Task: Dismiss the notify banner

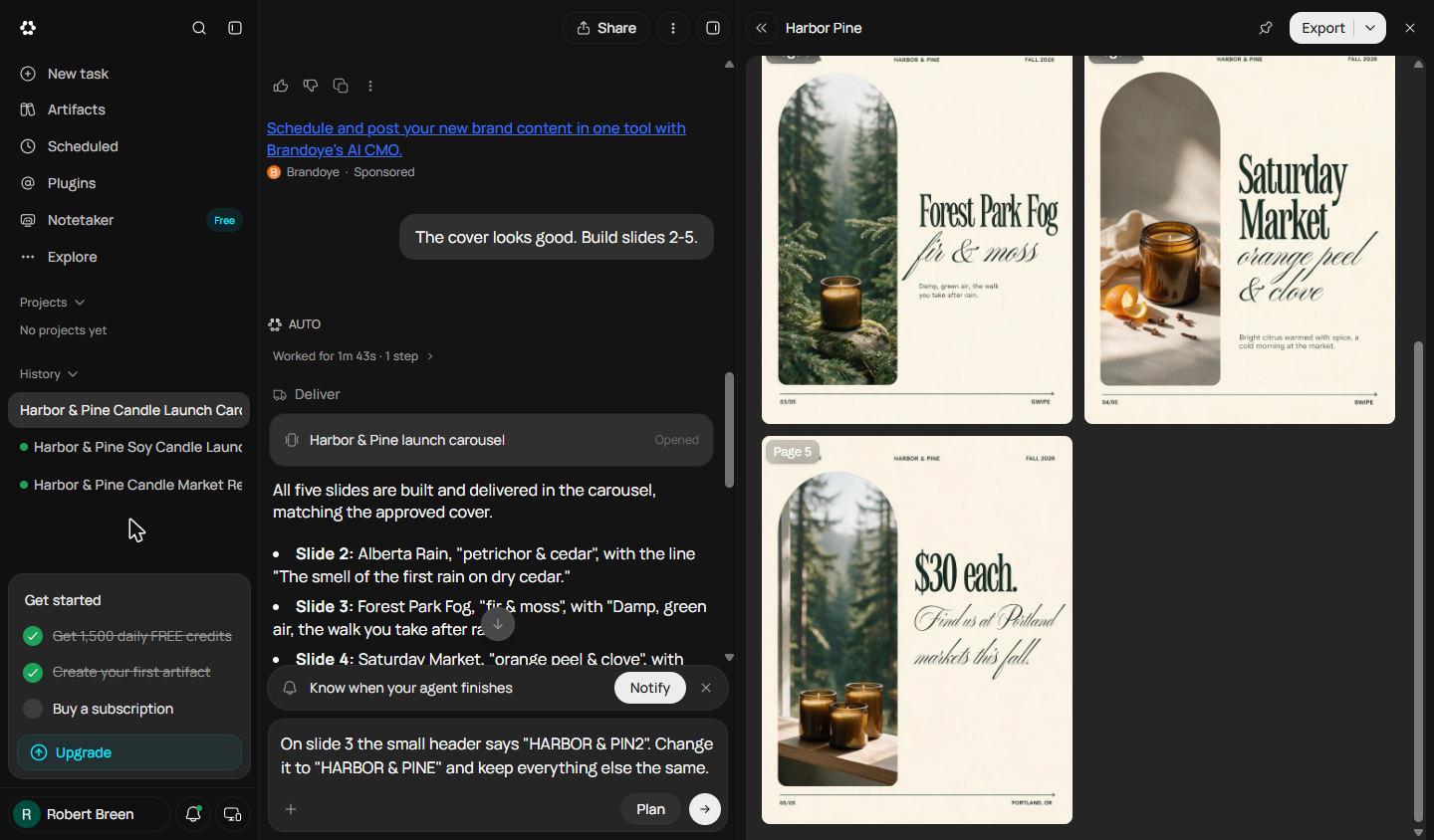Action: [x=706, y=688]
